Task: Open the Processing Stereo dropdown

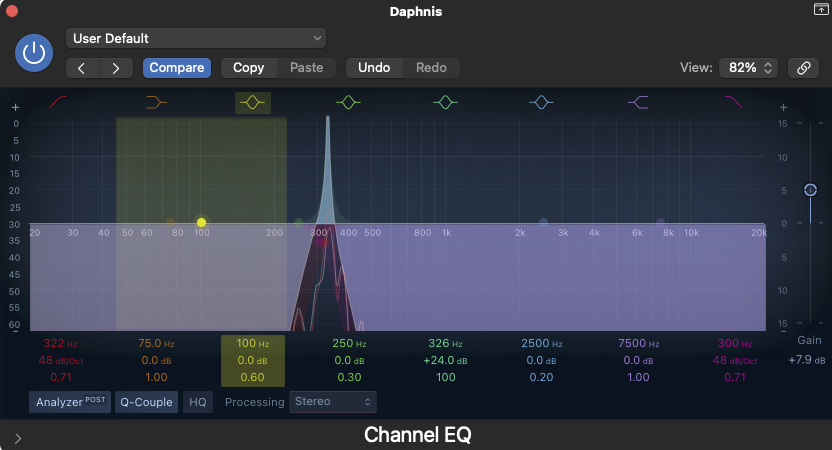Action: click(x=333, y=402)
